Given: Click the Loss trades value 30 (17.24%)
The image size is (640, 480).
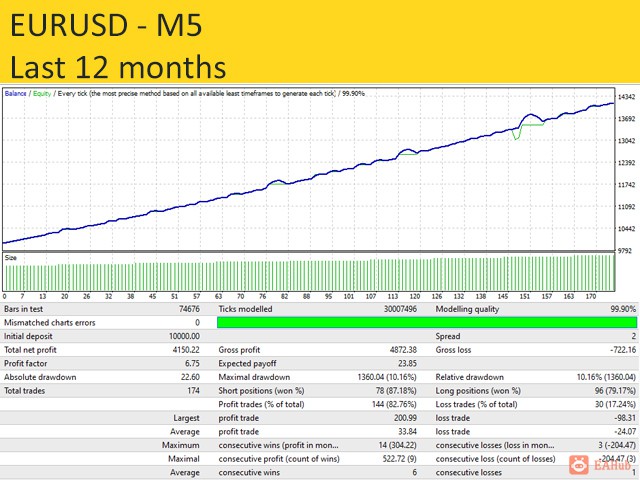Looking at the screenshot, I should click(616, 404).
